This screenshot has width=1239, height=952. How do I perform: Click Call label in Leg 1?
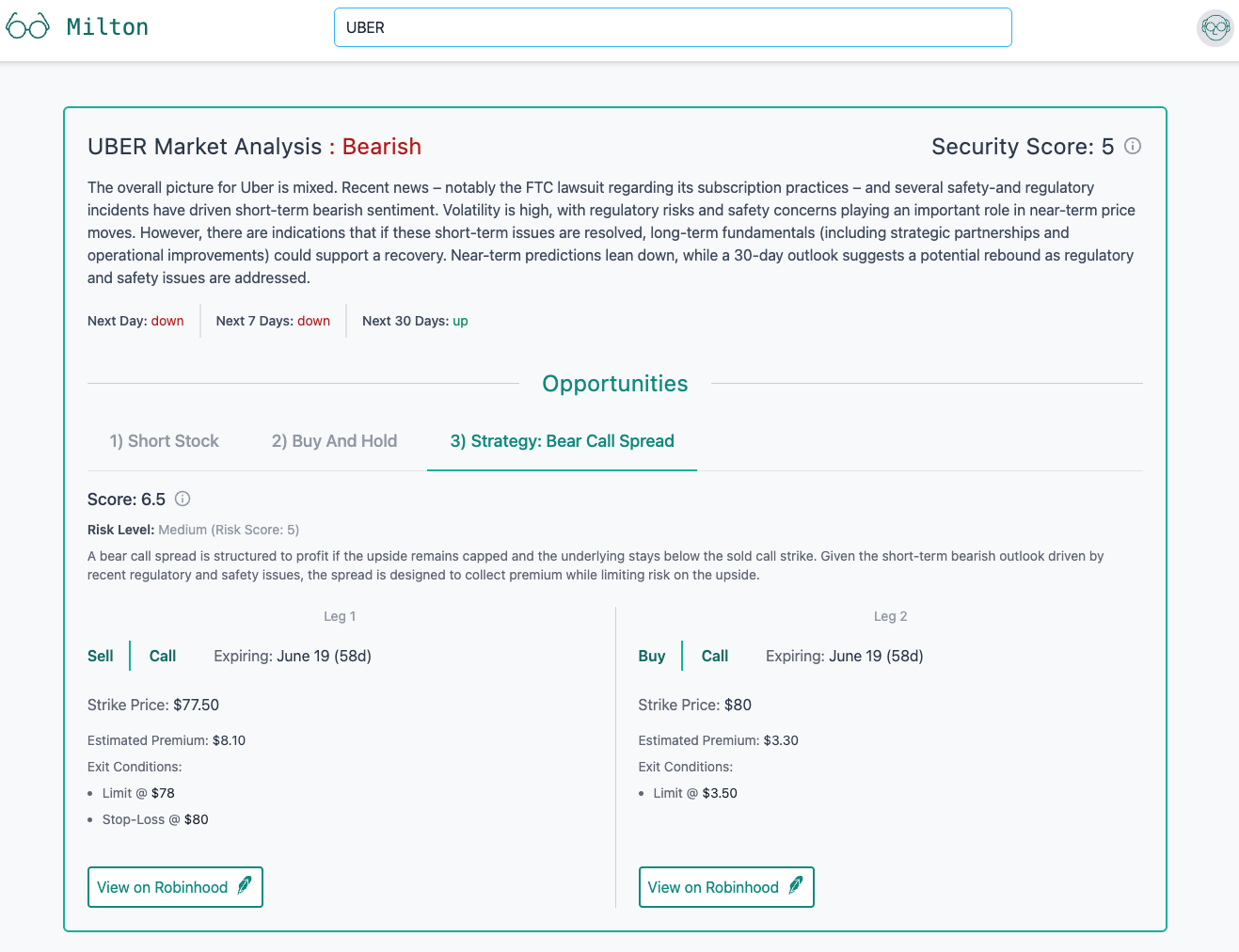tap(163, 656)
